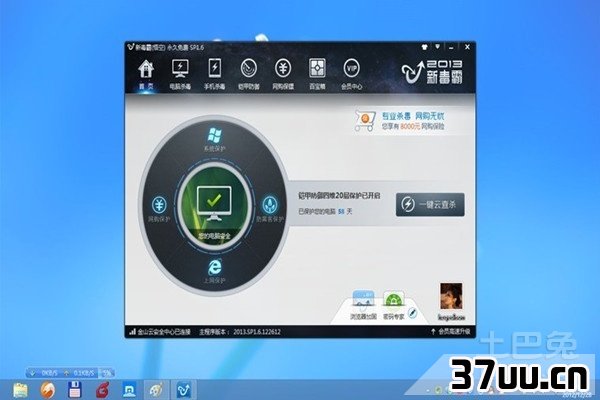
Task: Click the 上网保护 Internet Explorer icon
Action: click(x=214, y=267)
